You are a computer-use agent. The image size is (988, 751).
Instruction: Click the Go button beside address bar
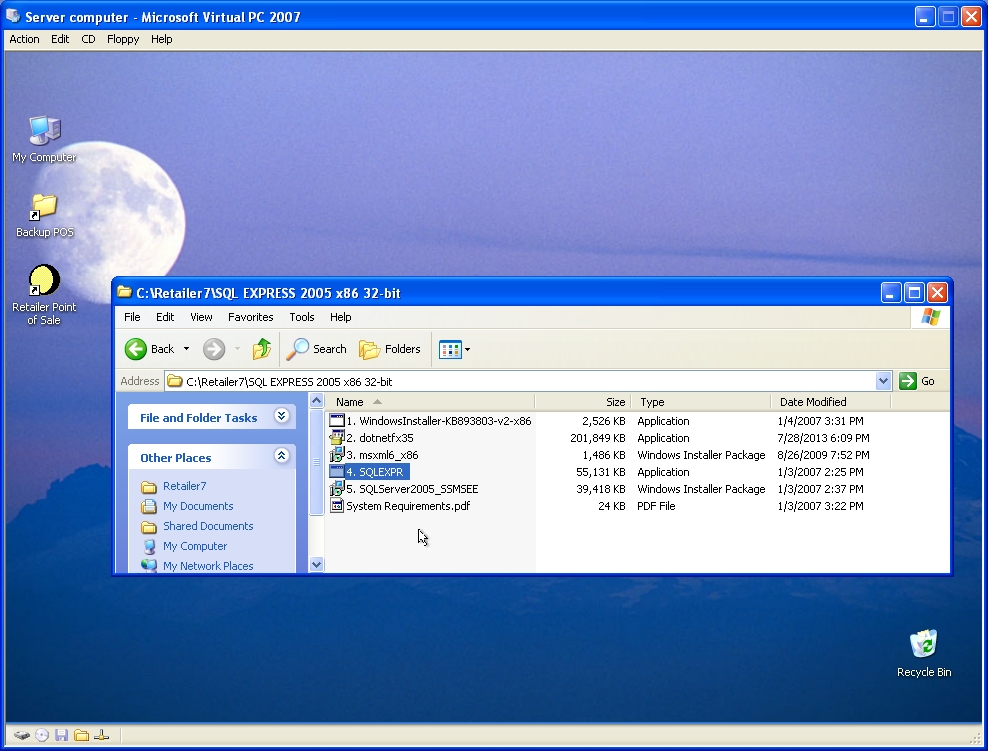point(918,381)
